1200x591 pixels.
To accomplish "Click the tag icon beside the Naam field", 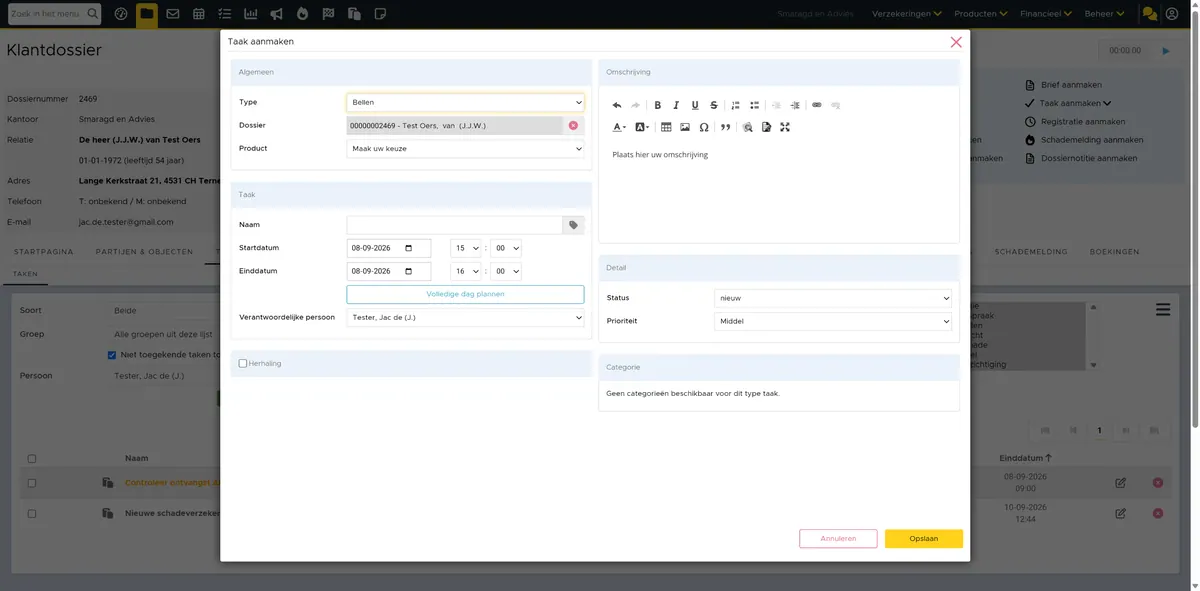I will coord(574,225).
